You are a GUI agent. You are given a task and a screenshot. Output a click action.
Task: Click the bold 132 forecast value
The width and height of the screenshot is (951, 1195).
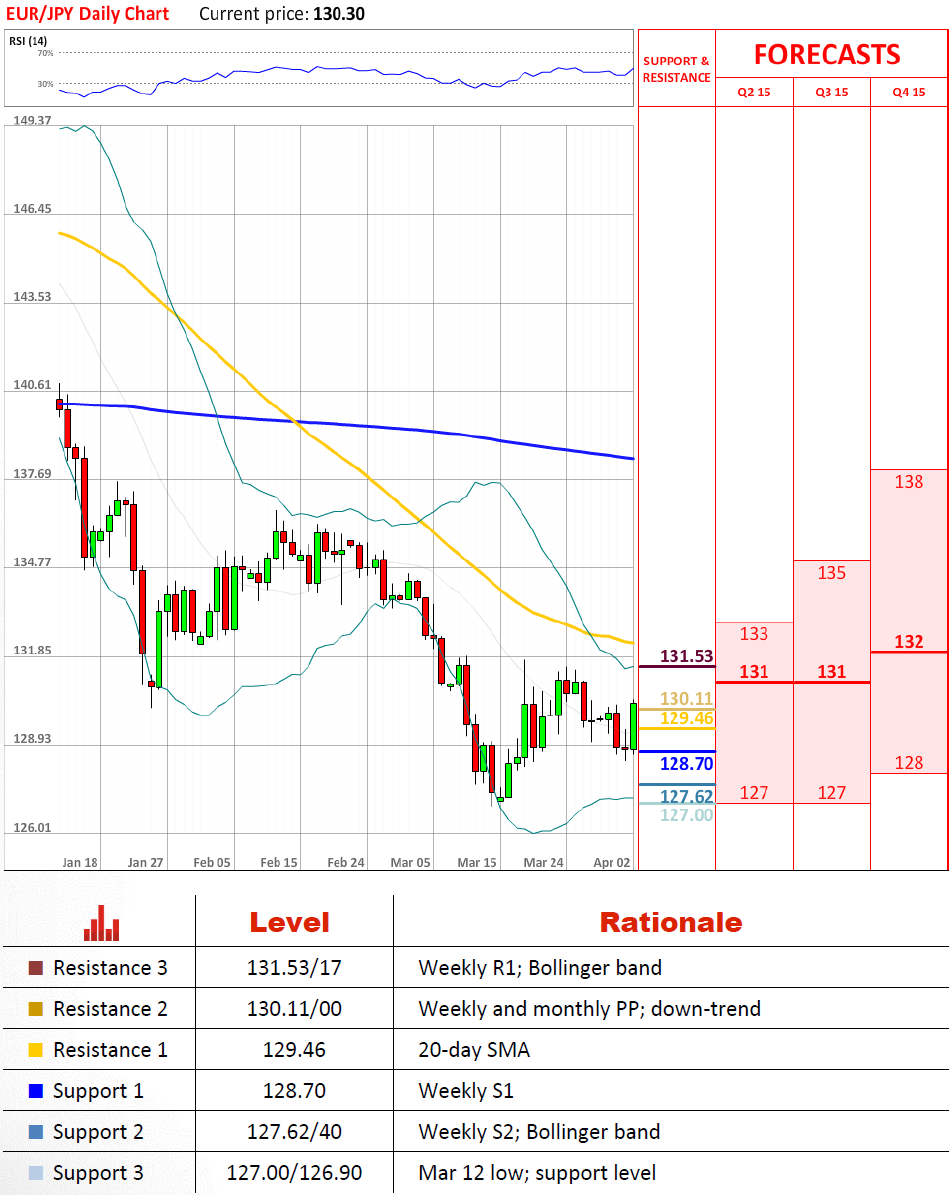pos(908,642)
